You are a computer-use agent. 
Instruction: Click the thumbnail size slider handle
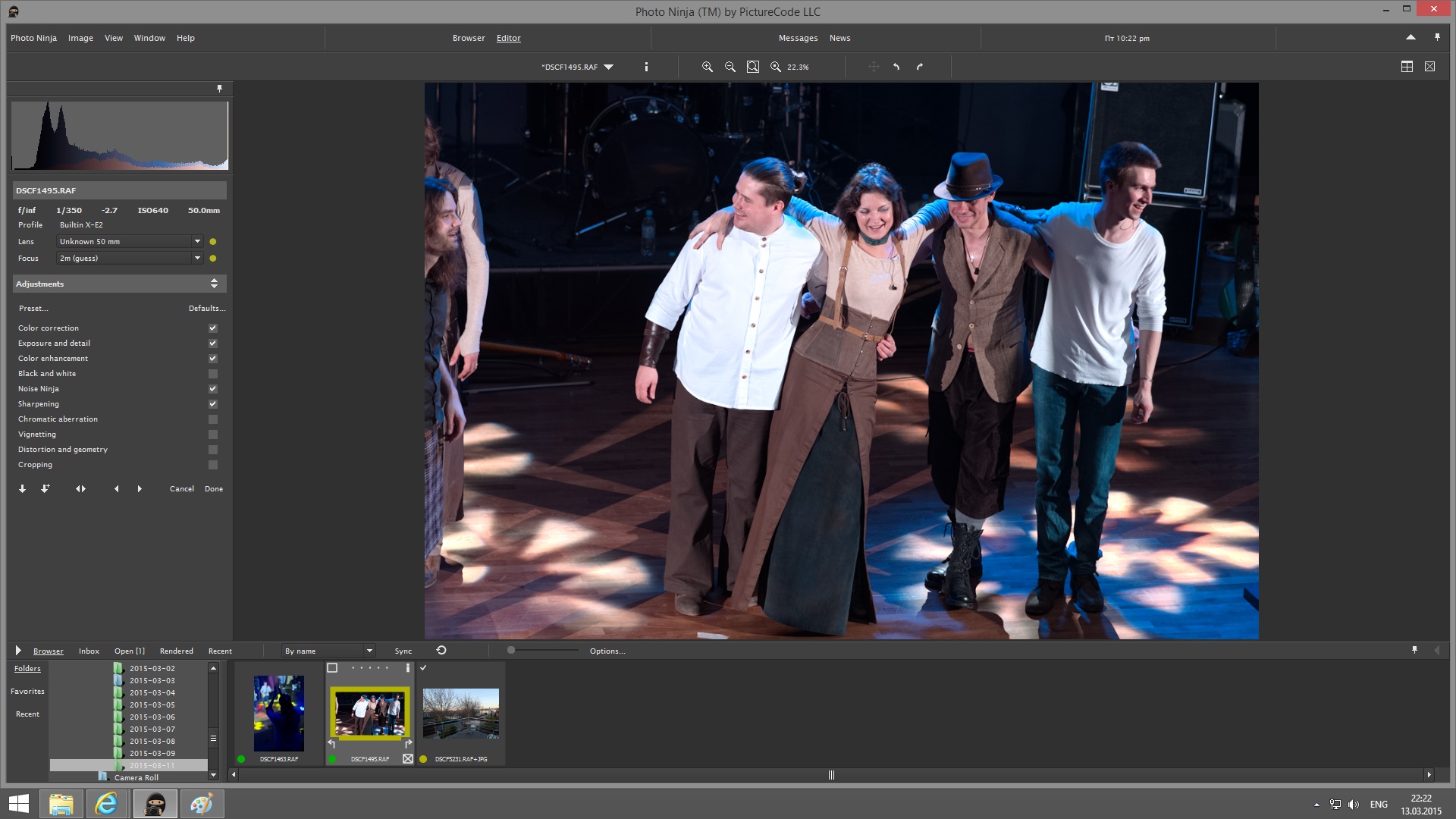(x=511, y=650)
